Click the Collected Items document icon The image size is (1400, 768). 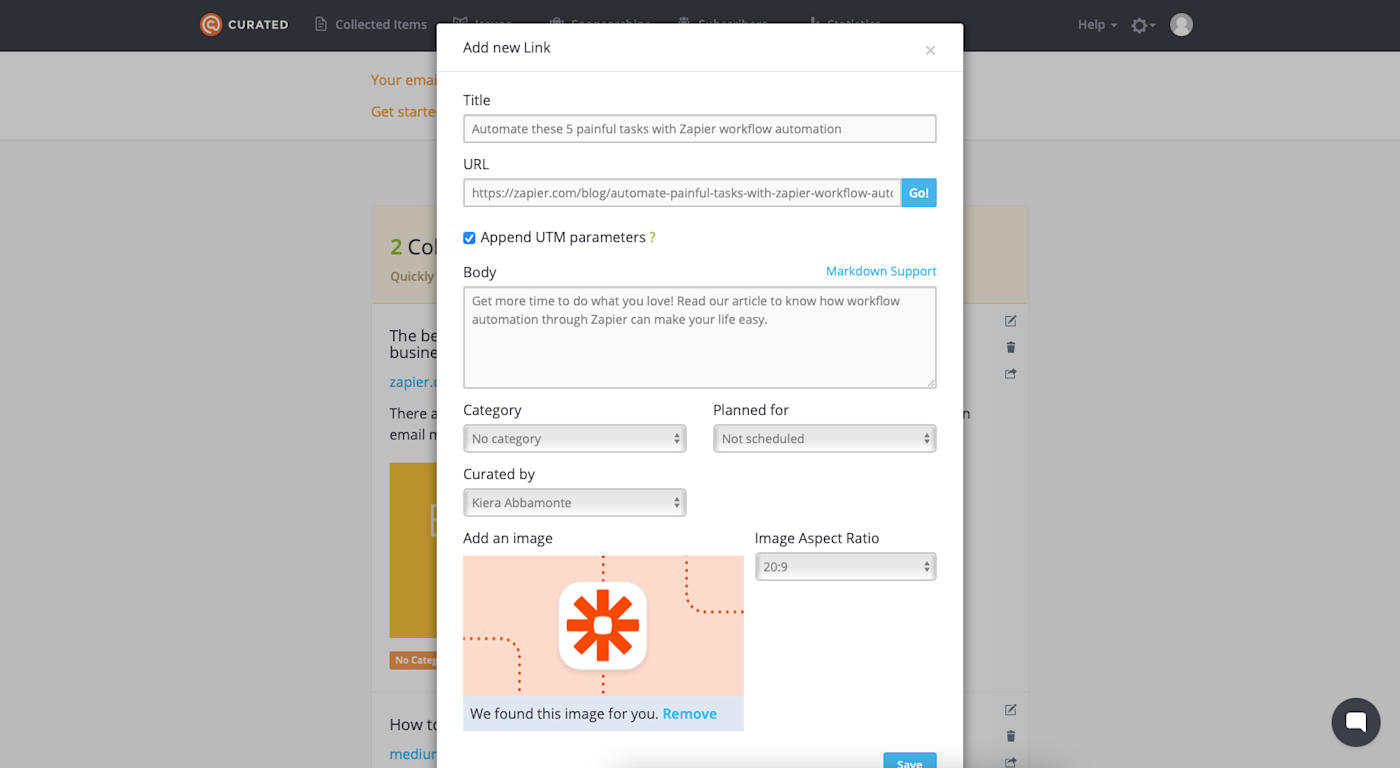(321, 24)
